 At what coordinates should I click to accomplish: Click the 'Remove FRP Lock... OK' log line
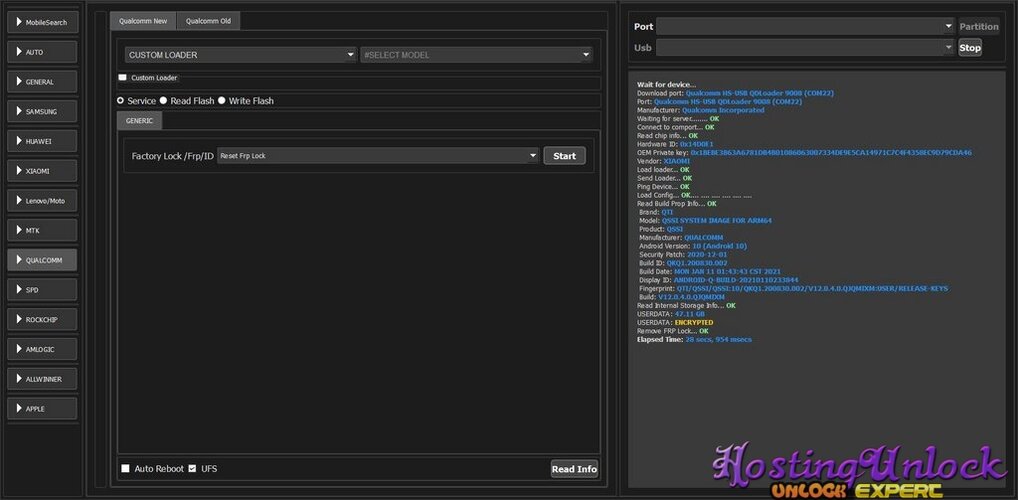pyautogui.click(x=673, y=331)
